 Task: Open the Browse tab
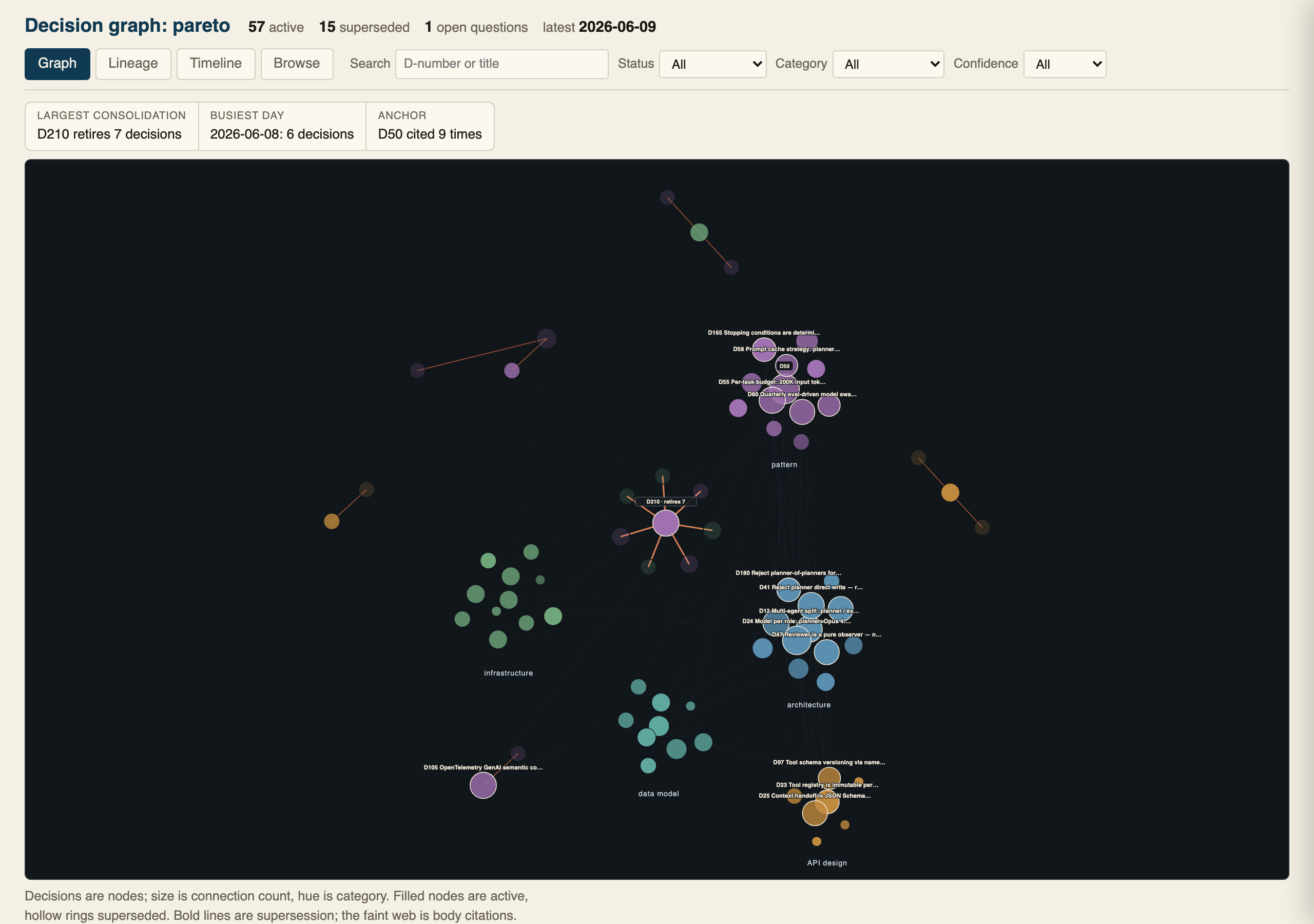click(297, 64)
